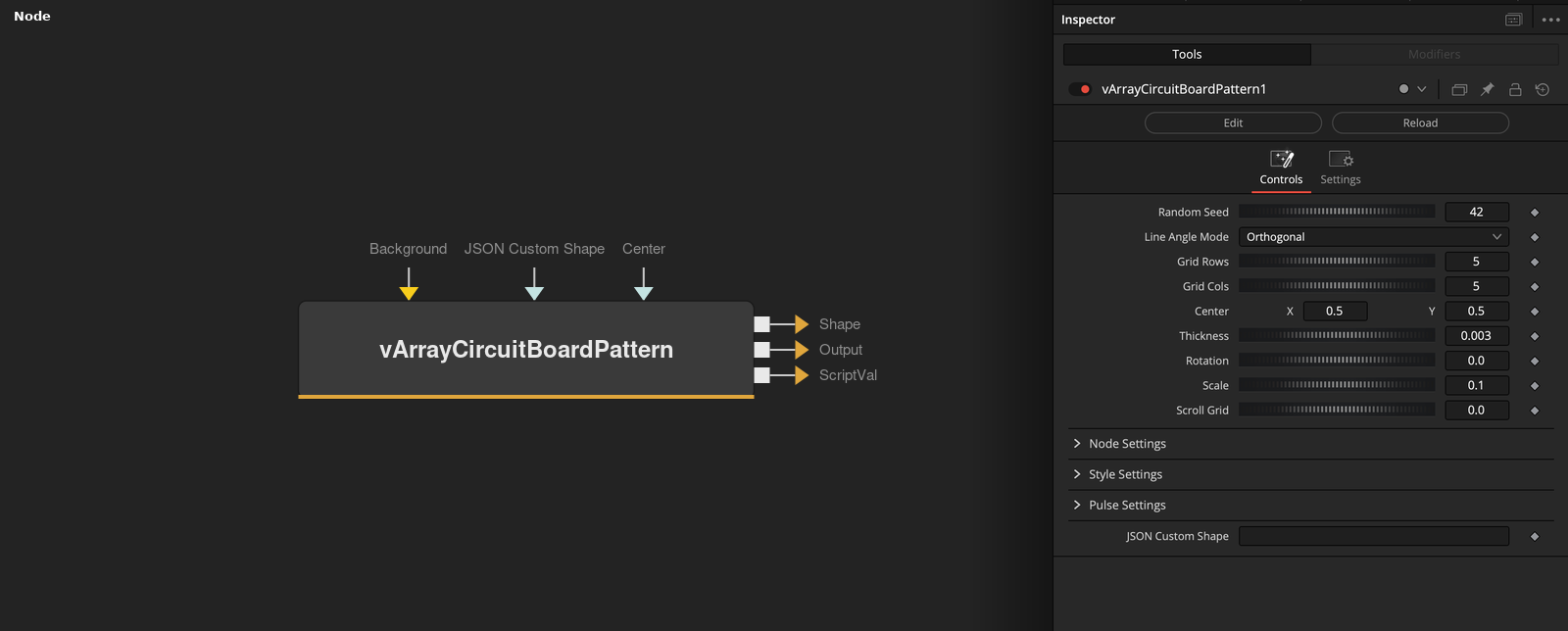Click the Scale value field 0.1
Viewport: 1568px width, 631px height.
pos(1477,385)
